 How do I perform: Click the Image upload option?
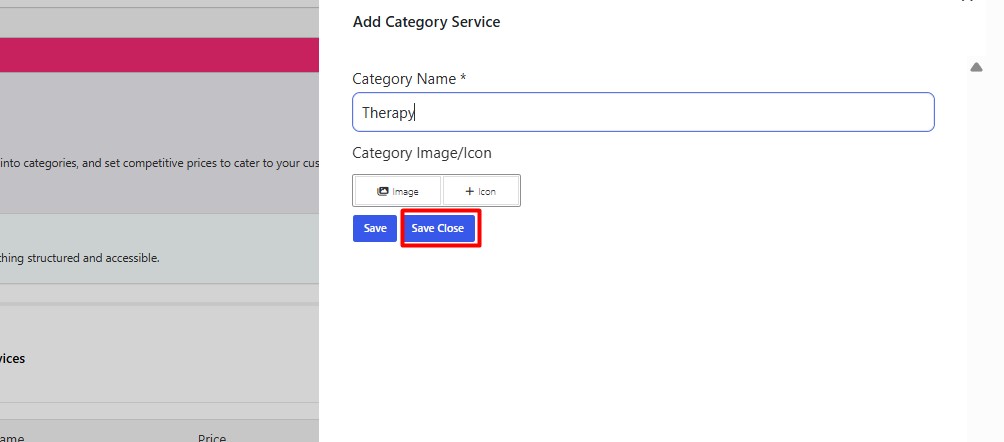click(398, 191)
